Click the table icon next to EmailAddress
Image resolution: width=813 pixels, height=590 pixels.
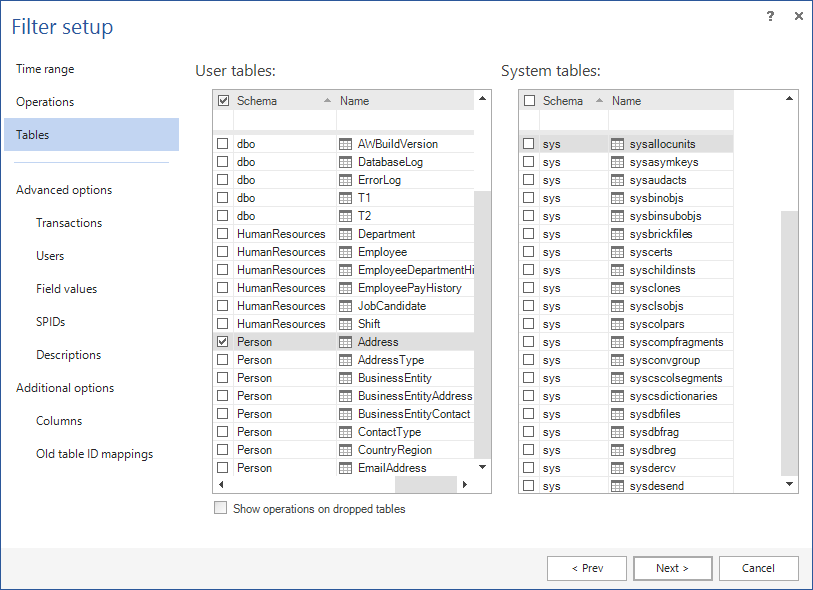point(346,468)
